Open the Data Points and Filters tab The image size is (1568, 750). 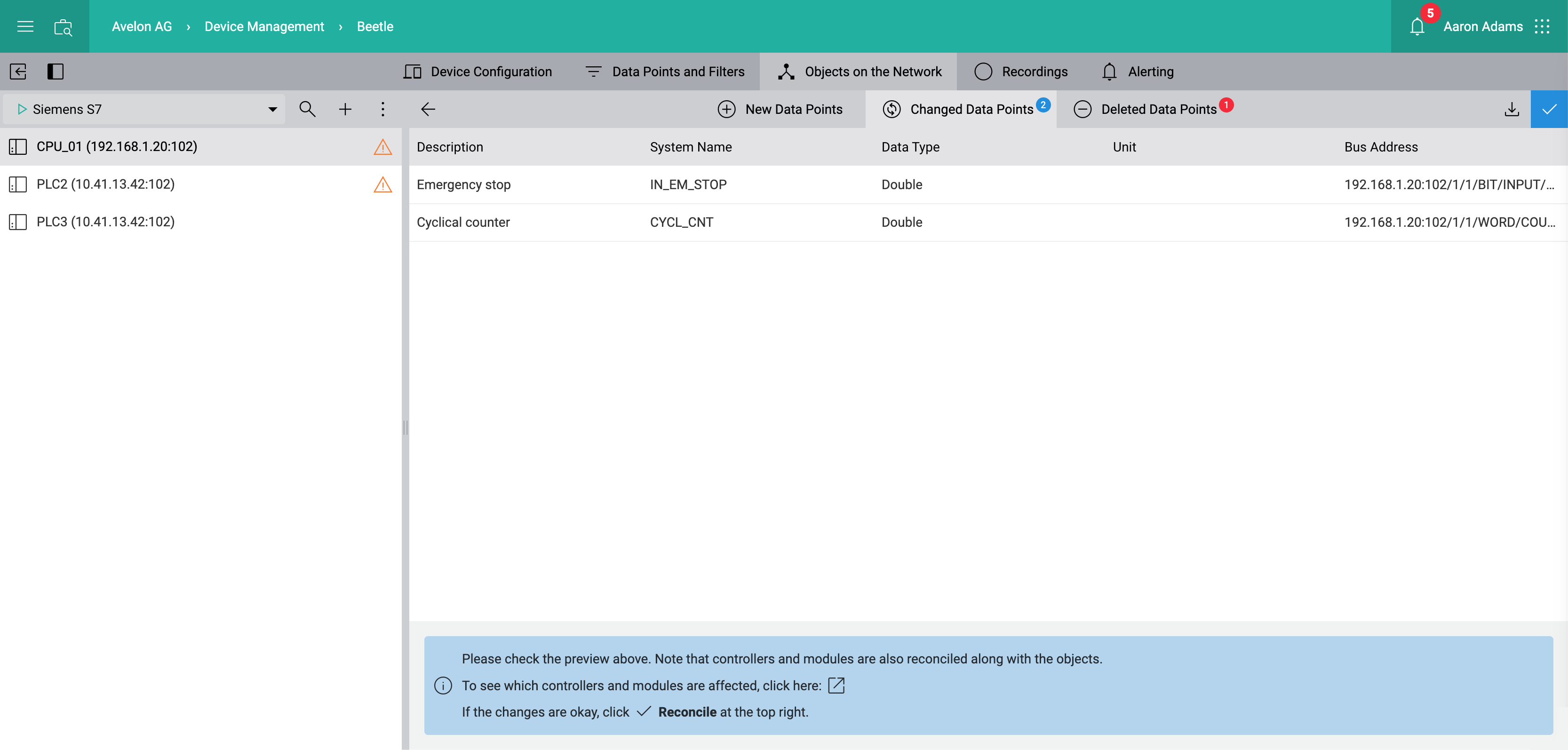[665, 71]
